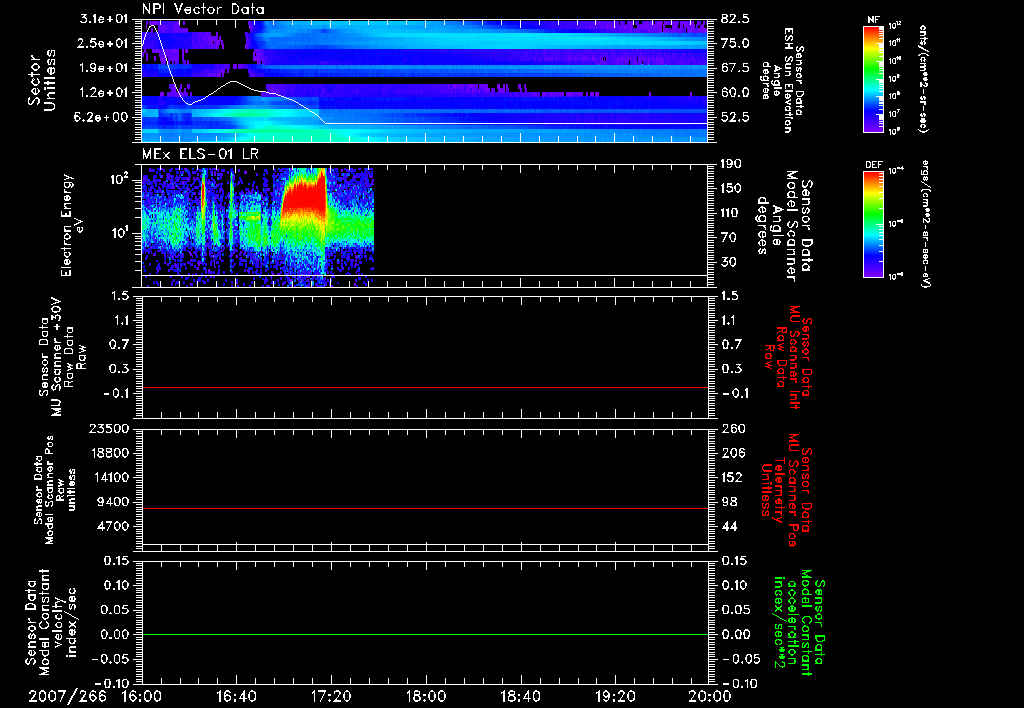The image size is (1024, 708).
Task: Click the "Electron Energy eV" axis label
Action: 72,225
